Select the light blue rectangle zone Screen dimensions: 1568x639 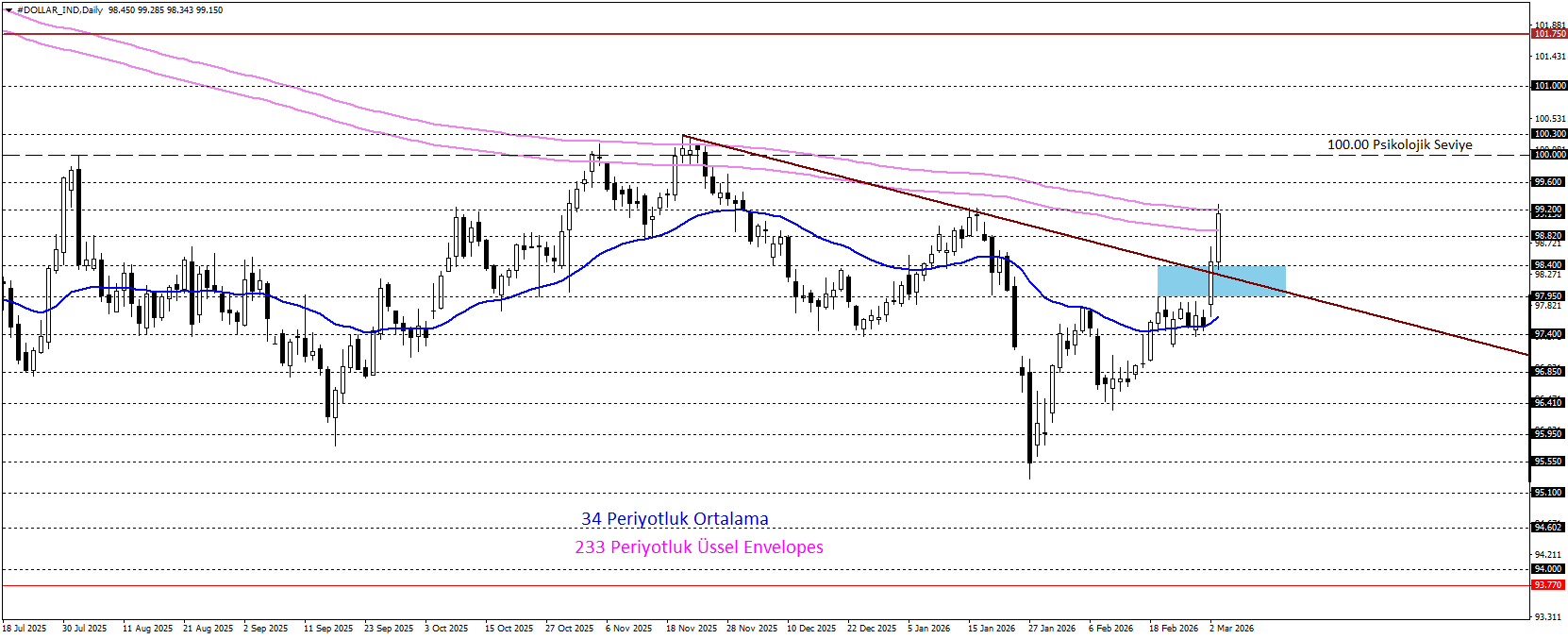pyautogui.click(x=1221, y=281)
